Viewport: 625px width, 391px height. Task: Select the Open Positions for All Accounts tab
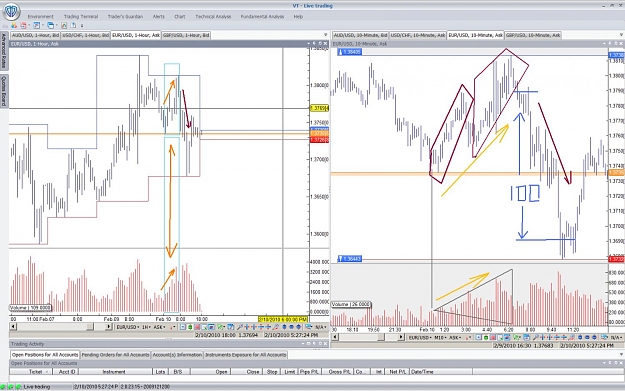(45, 355)
